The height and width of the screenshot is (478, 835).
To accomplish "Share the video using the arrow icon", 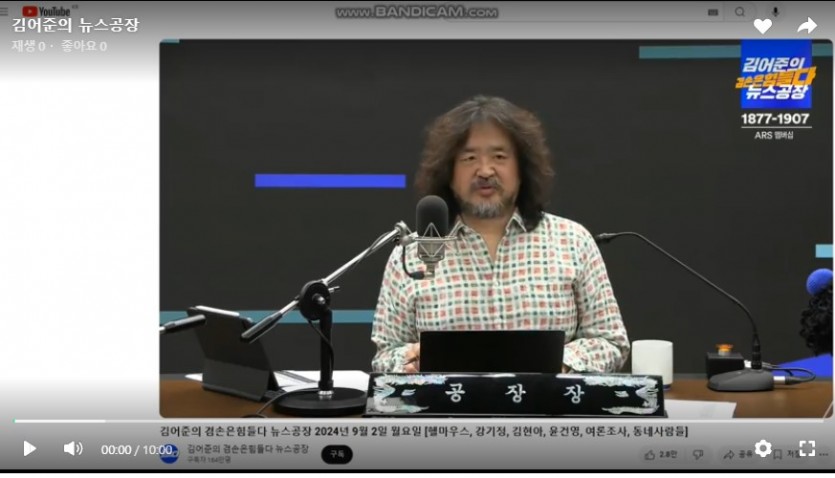I will 807,25.
